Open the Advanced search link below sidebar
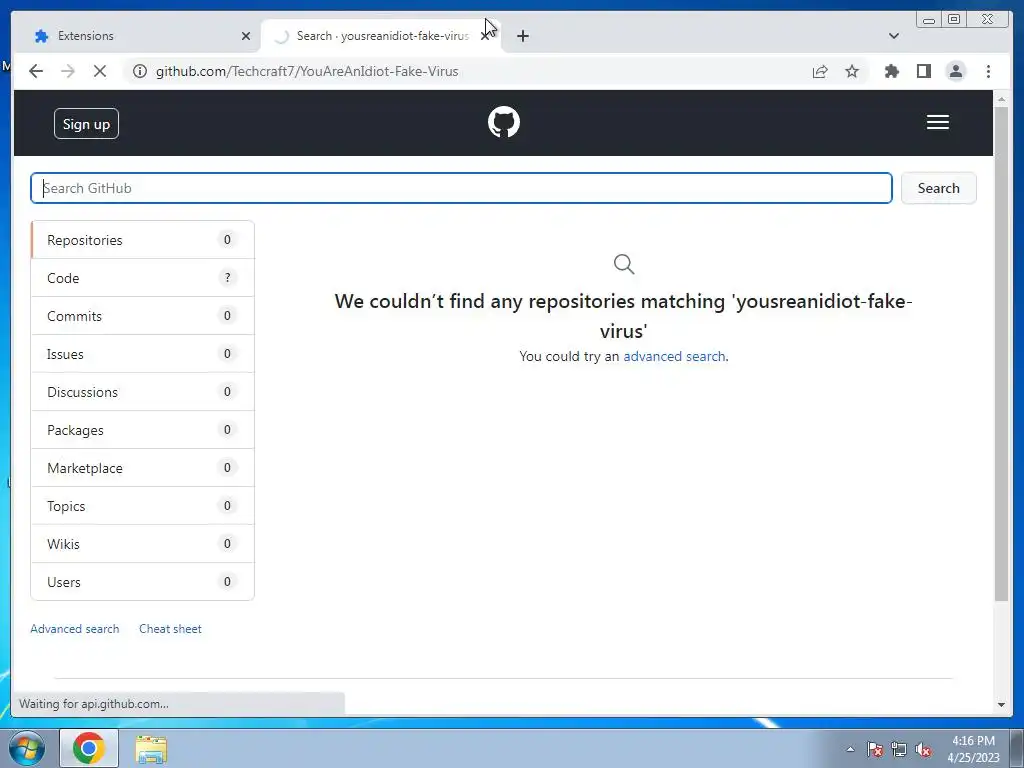 pyautogui.click(x=74, y=628)
